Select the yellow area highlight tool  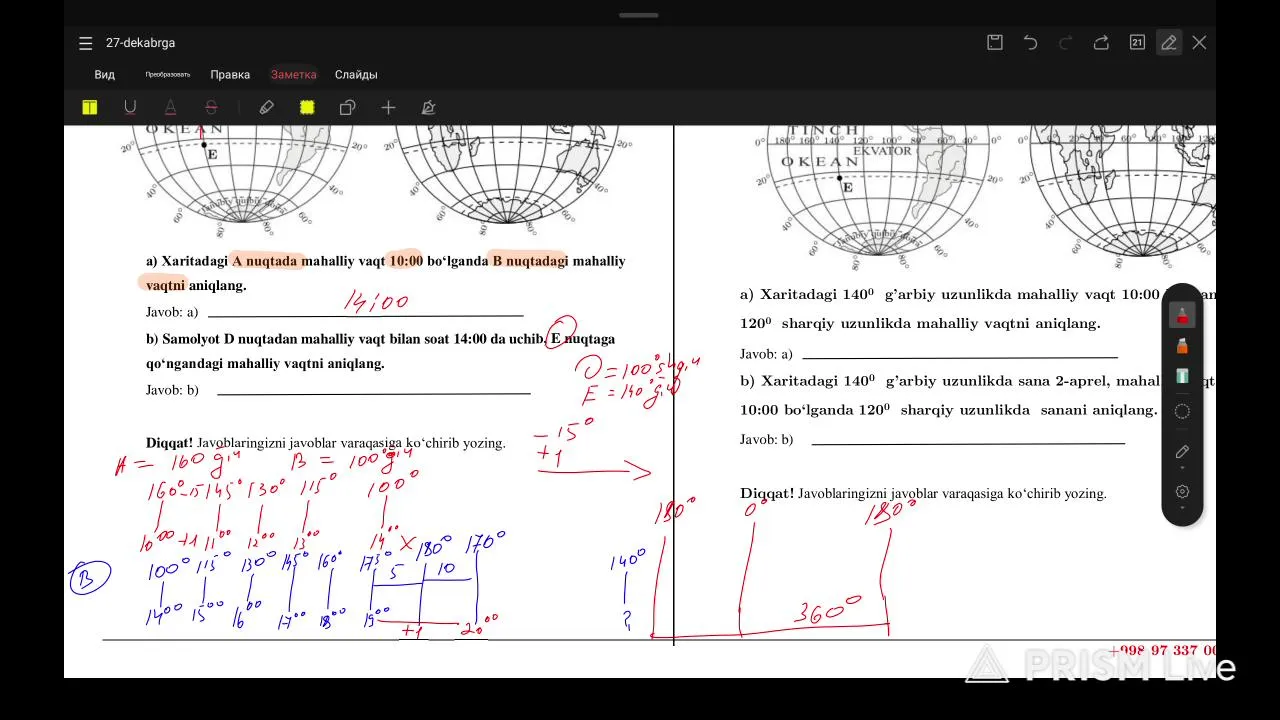tap(307, 107)
